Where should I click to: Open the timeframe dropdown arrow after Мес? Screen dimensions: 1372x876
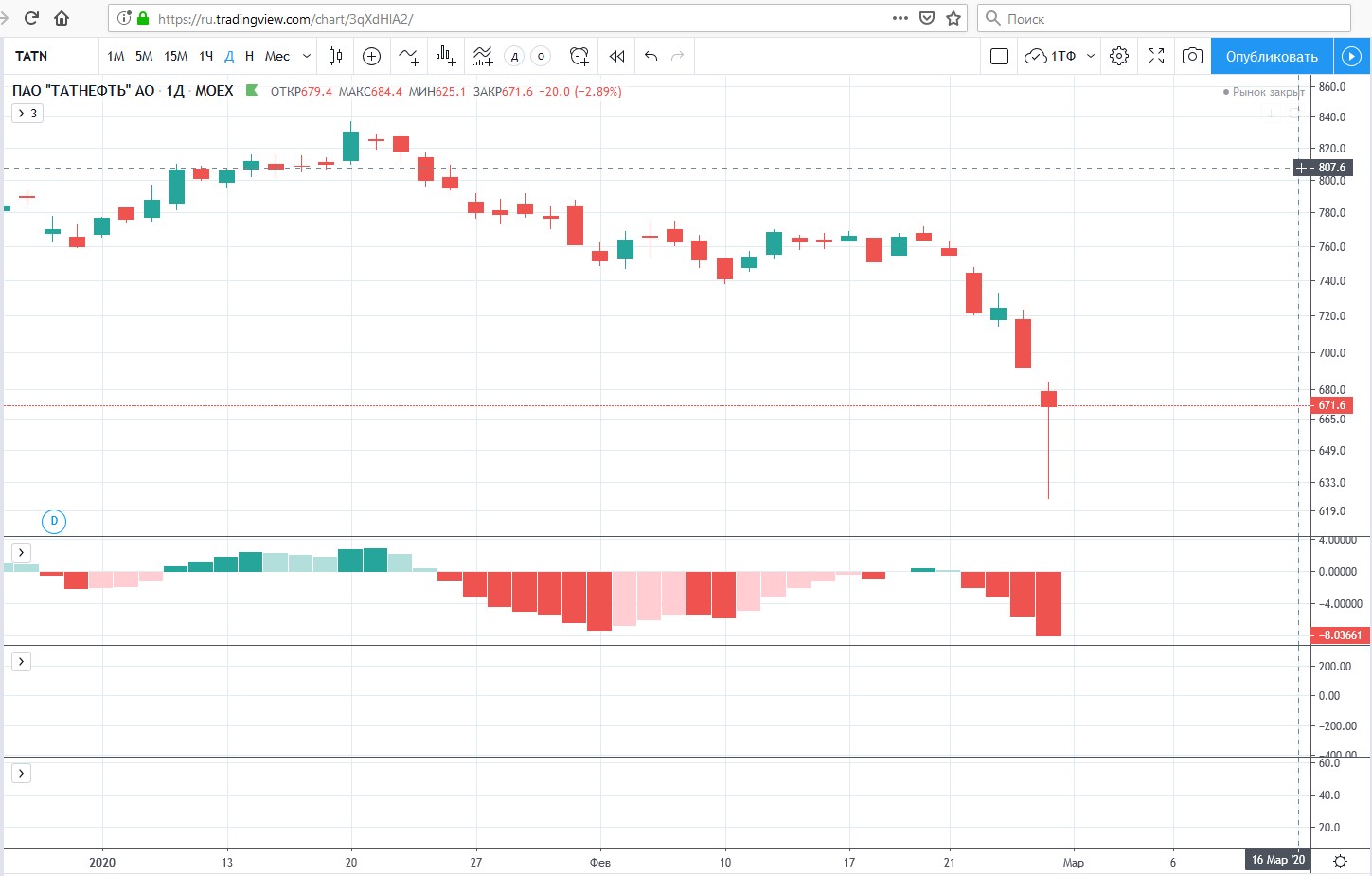[x=307, y=56]
